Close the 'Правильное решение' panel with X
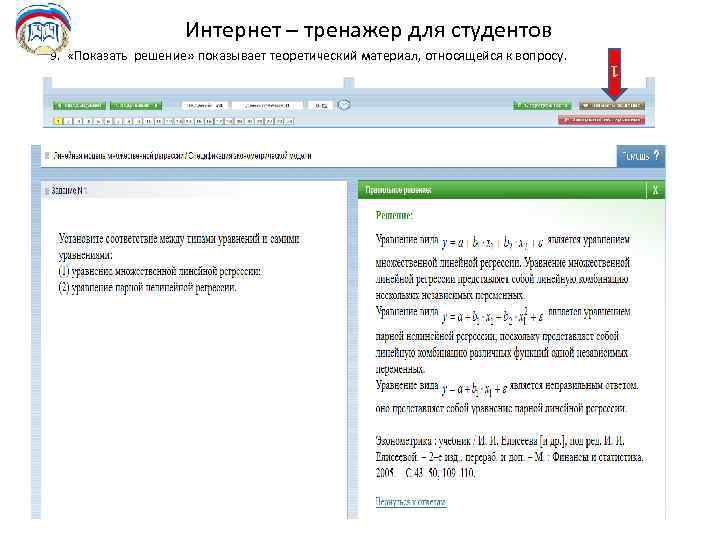This screenshot has height=540, width=720. [x=655, y=190]
